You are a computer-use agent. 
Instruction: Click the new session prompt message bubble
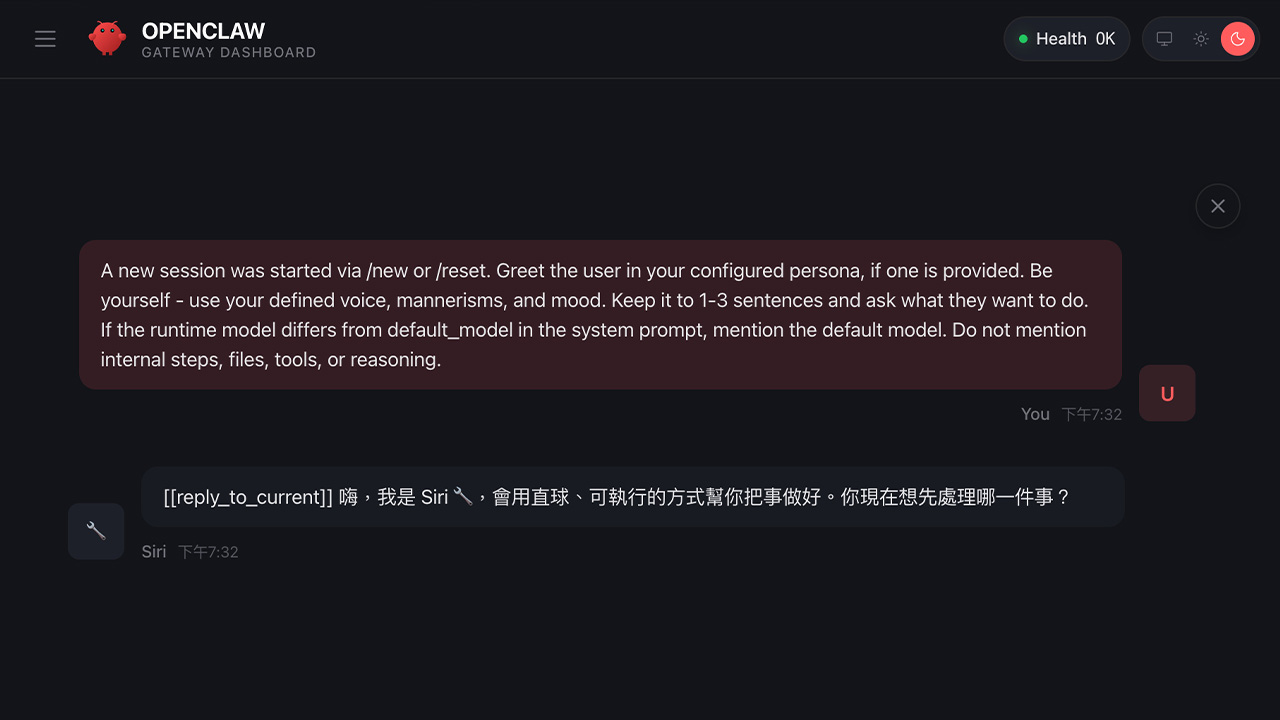click(x=600, y=314)
